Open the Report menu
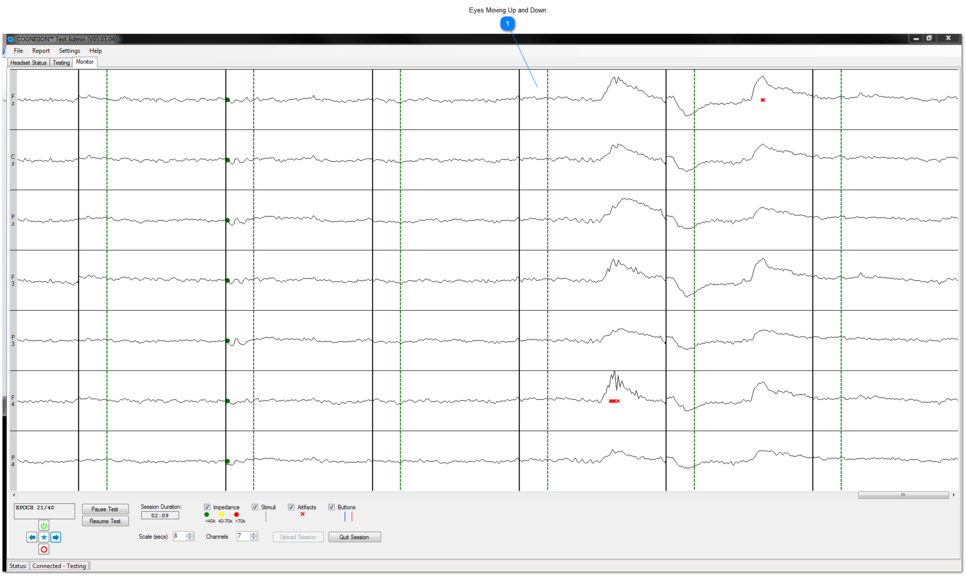 (40, 51)
